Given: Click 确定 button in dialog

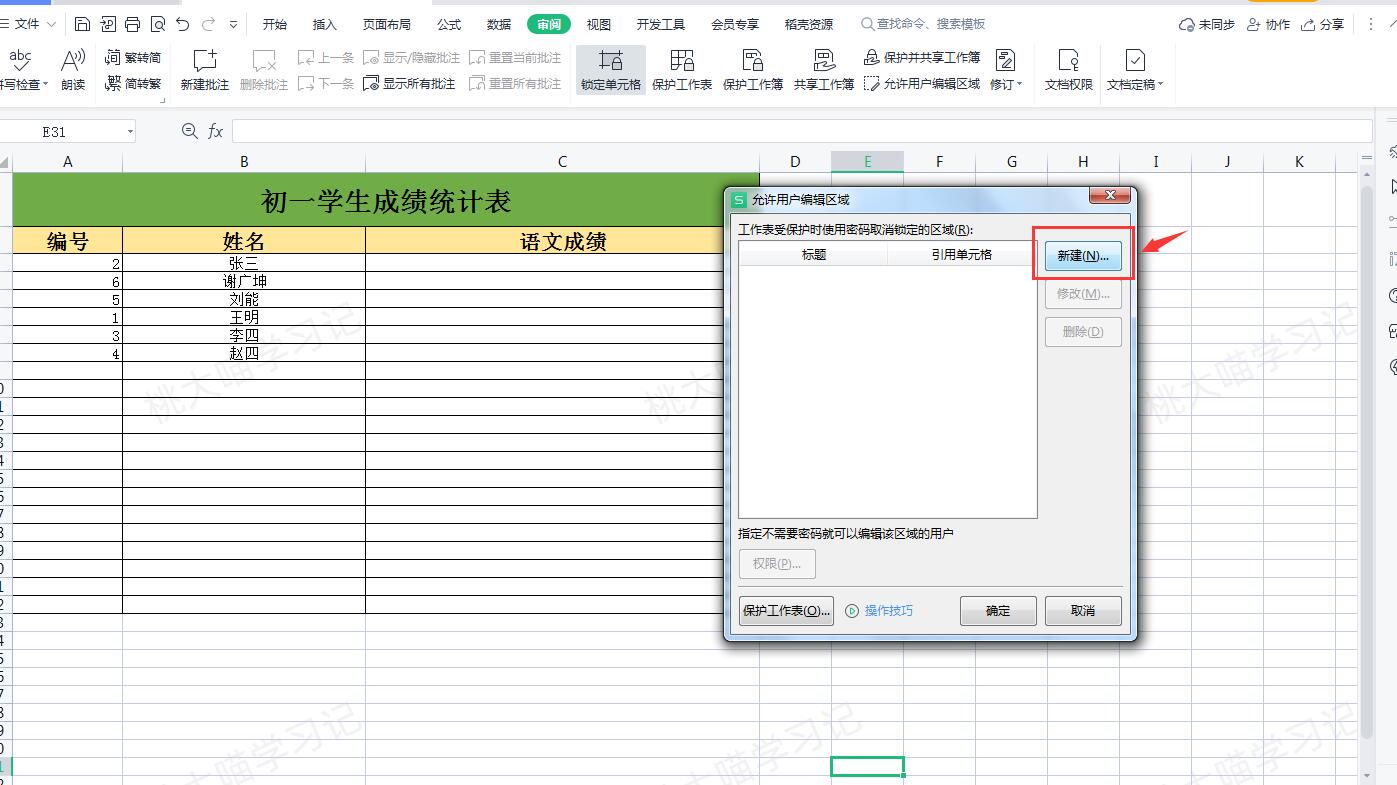Looking at the screenshot, I should [998, 610].
